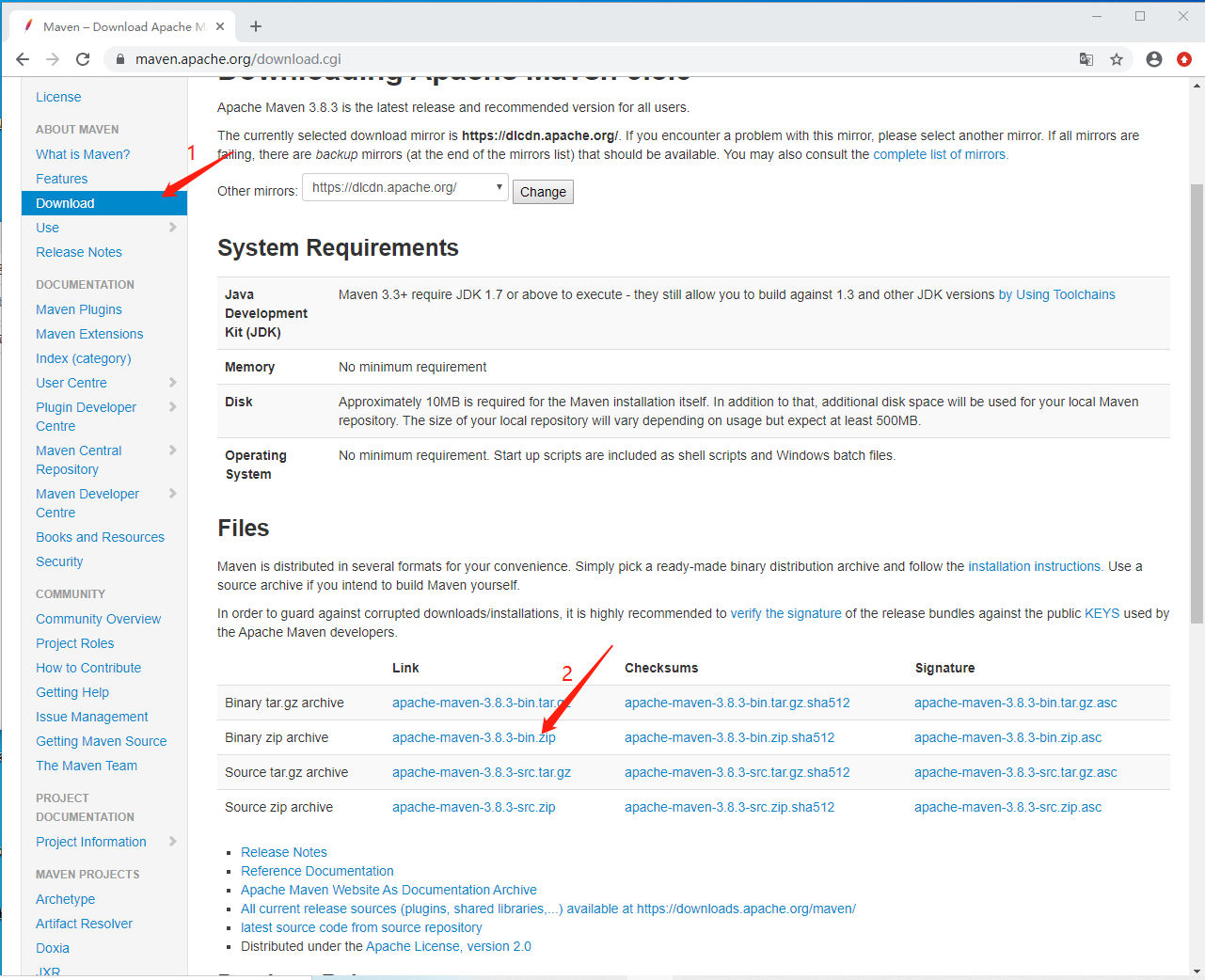The width and height of the screenshot is (1205, 980).
Task: Open by Using Toolchains link
Action: pos(1056,294)
